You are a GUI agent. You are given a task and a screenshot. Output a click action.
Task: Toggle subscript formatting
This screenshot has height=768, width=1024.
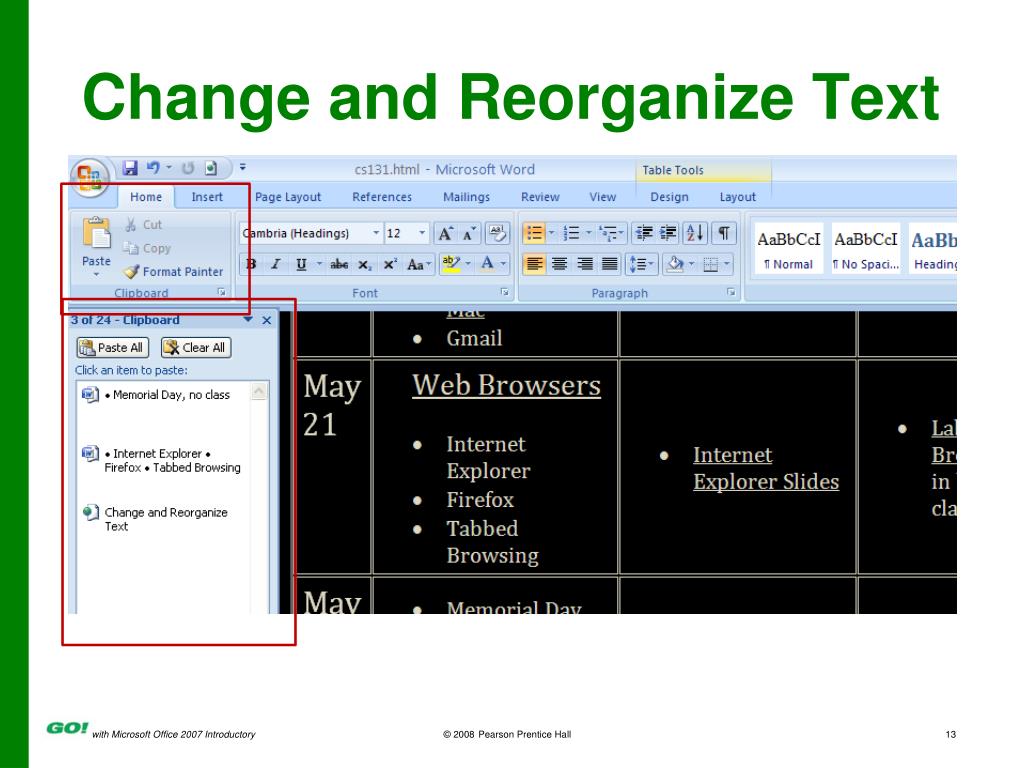coord(364,264)
